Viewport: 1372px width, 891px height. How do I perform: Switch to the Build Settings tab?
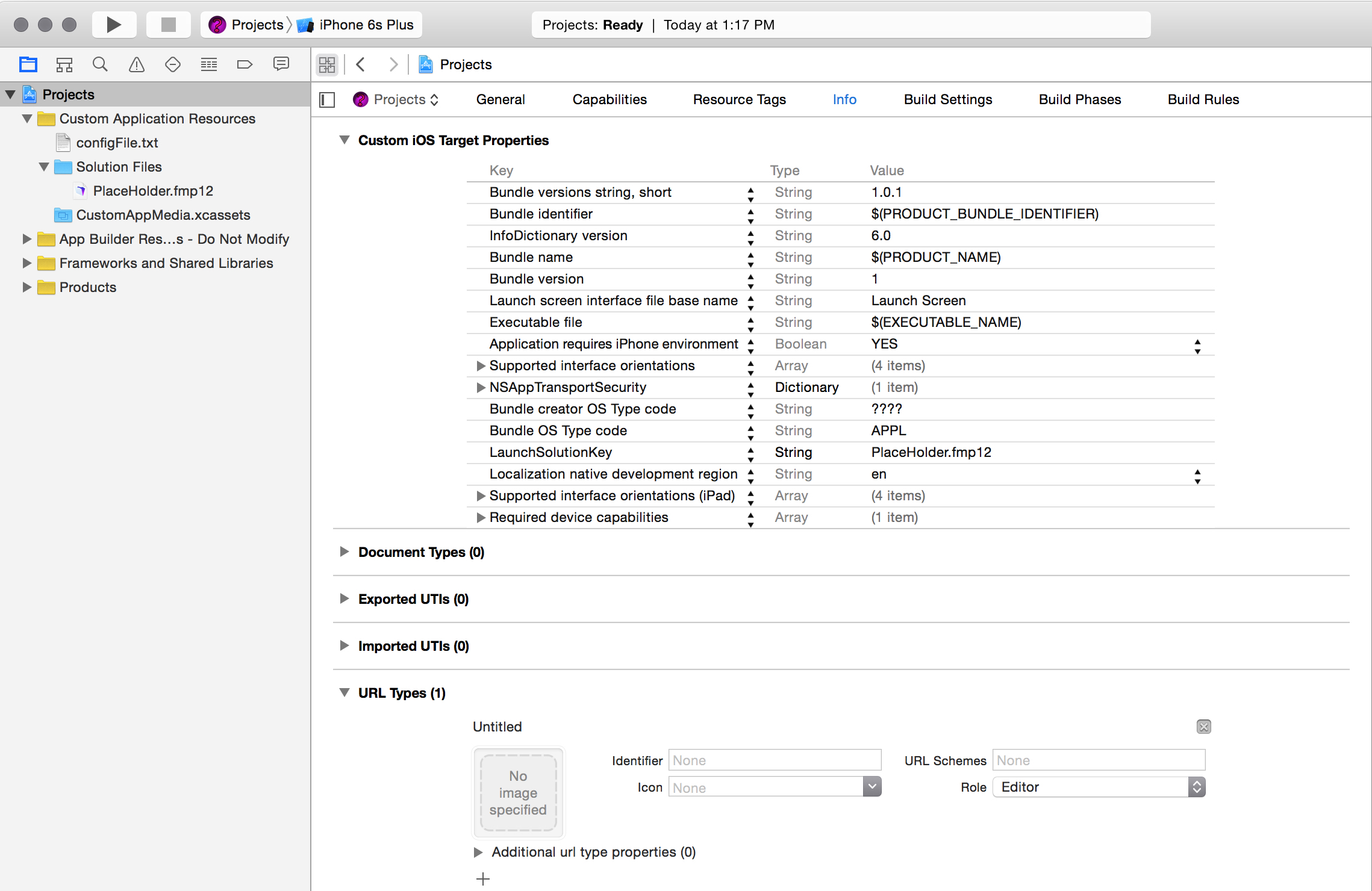click(947, 99)
